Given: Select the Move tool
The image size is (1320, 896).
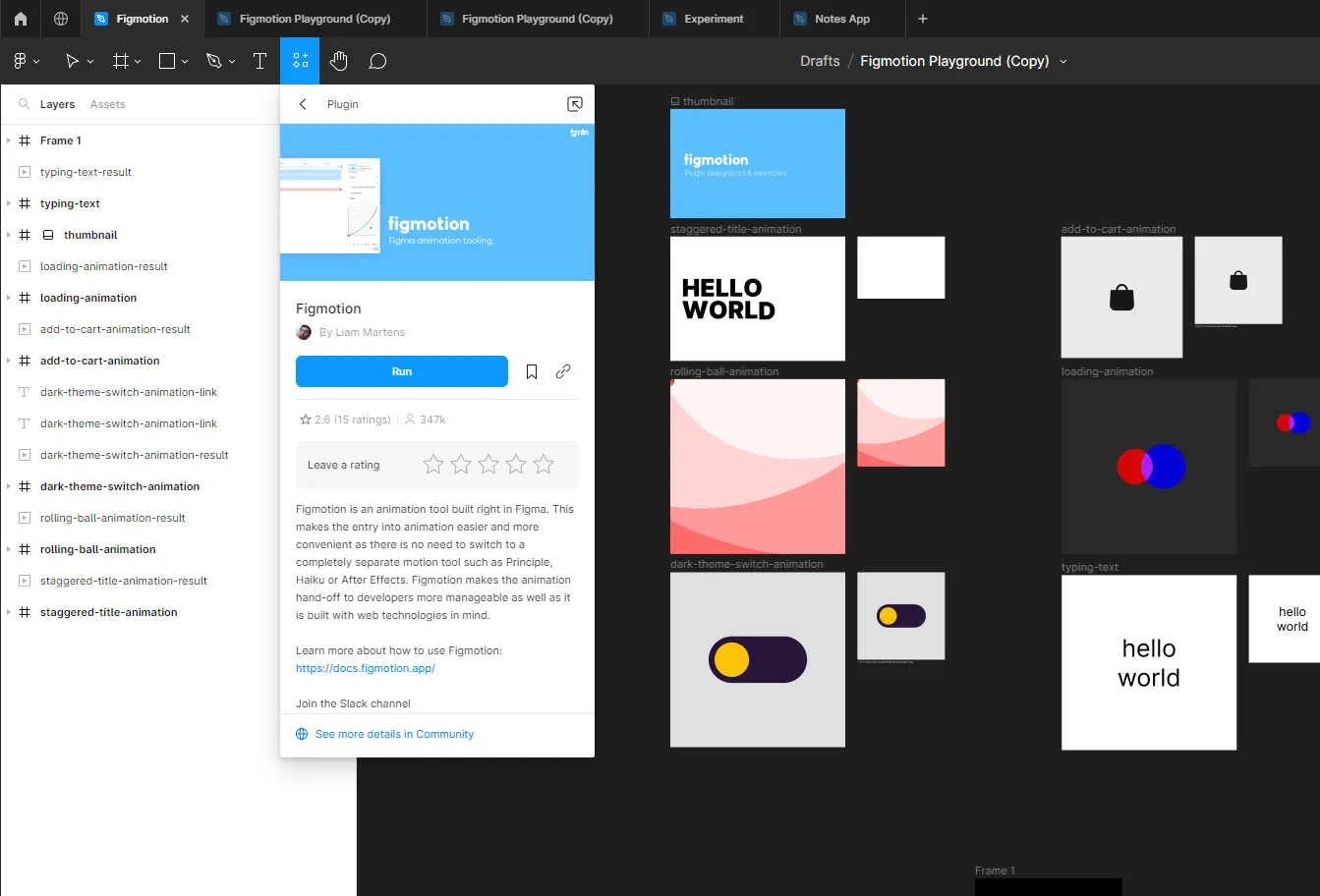Looking at the screenshot, I should pos(72,61).
